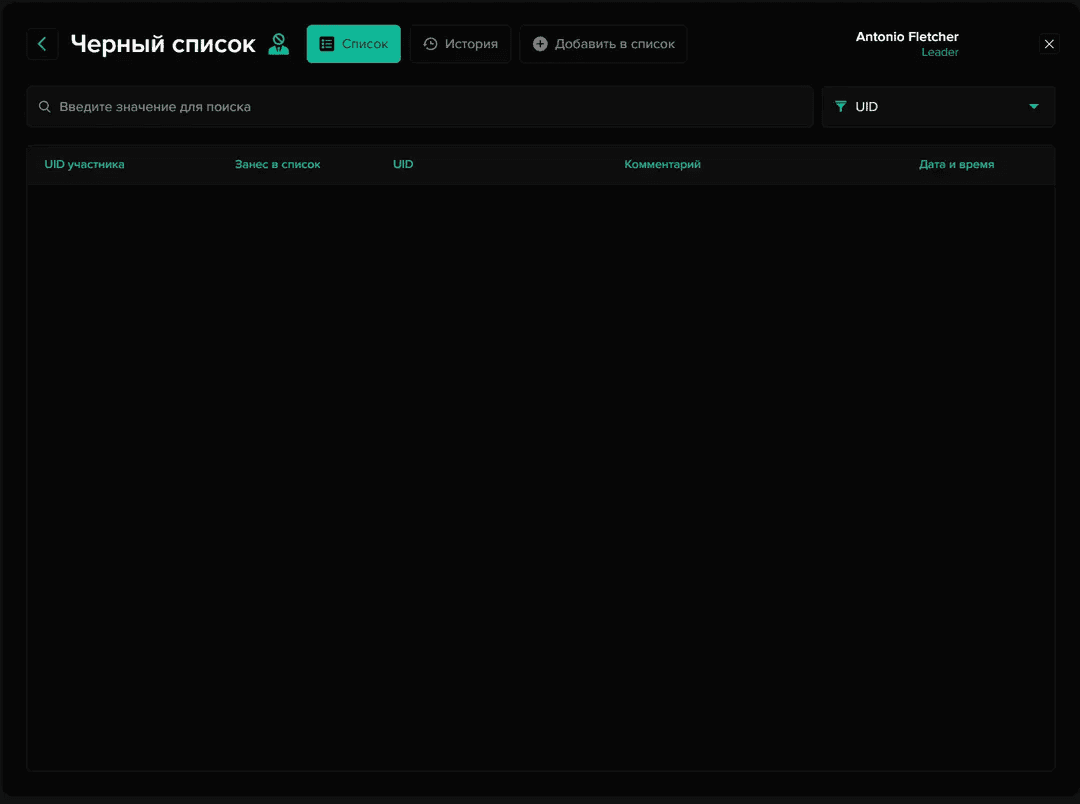
Task: Open the История tab
Action: tap(461, 44)
